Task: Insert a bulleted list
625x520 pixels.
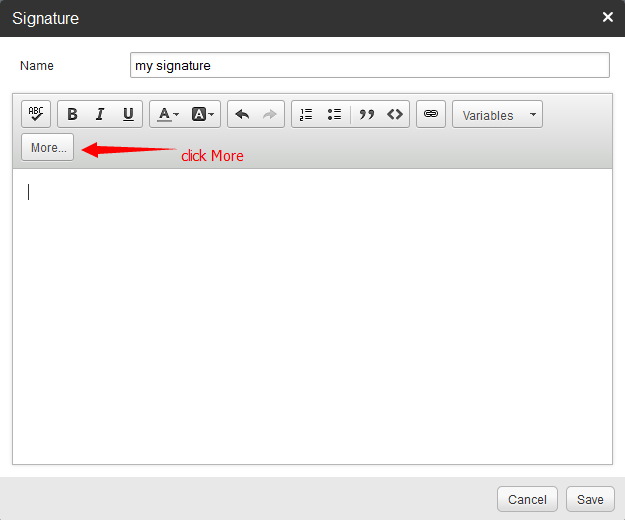Action: click(x=334, y=114)
